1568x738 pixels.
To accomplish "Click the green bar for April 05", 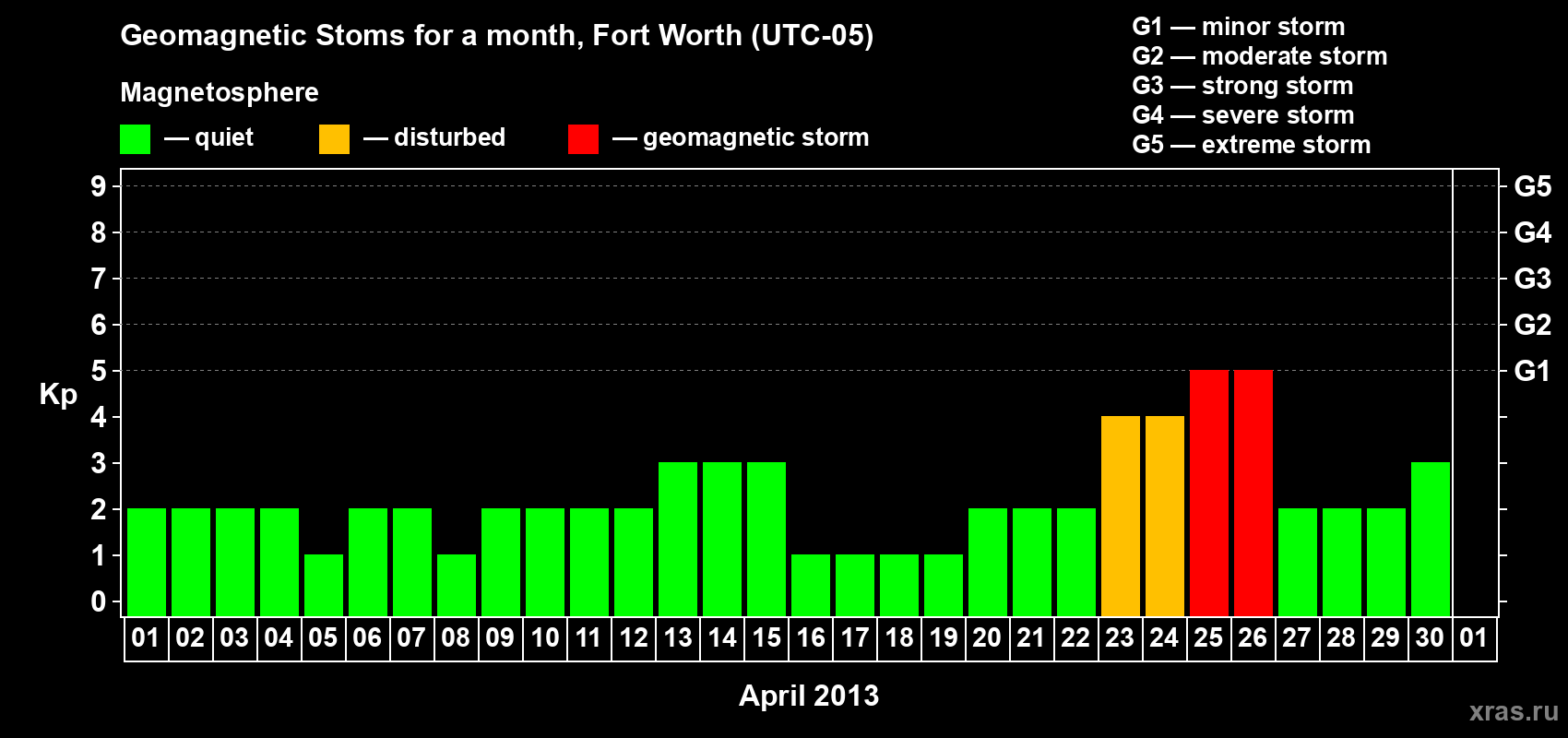I will click(x=324, y=586).
